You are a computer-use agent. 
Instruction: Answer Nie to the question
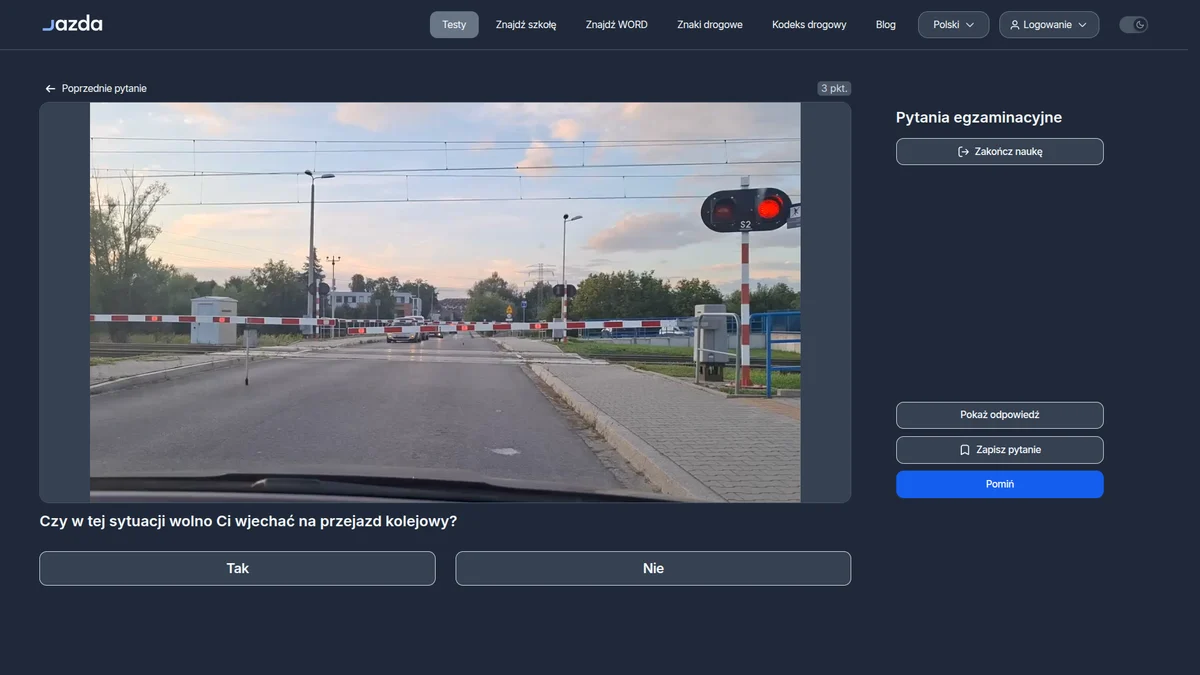pyautogui.click(x=653, y=568)
